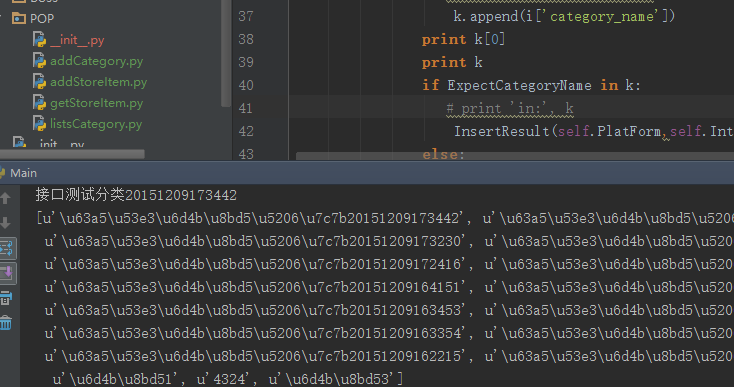Click line number 39 in gutter

pyautogui.click(x=246, y=62)
